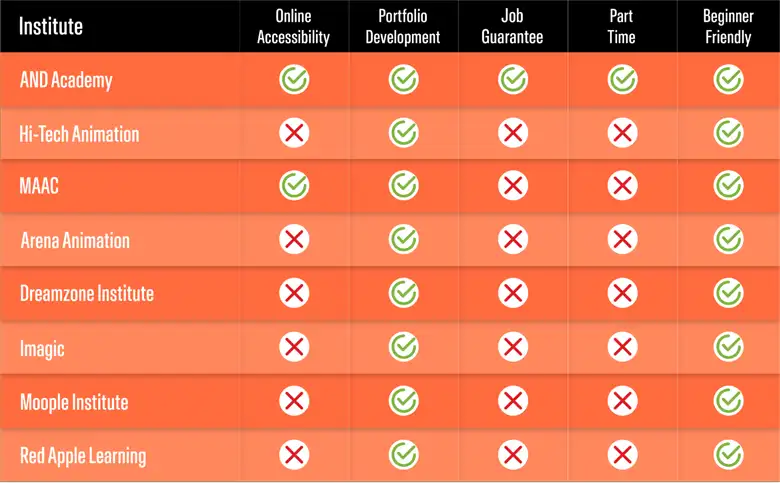The width and height of the screenshot is (780, 483).
Task: Select the Online Accessibility column header
Action: coord(293,26)
